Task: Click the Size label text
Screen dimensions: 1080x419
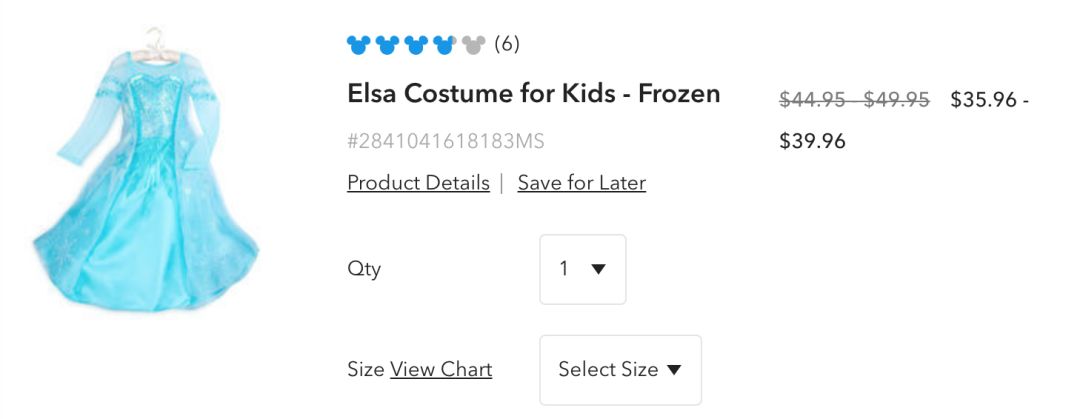Action: pos(365,370)
